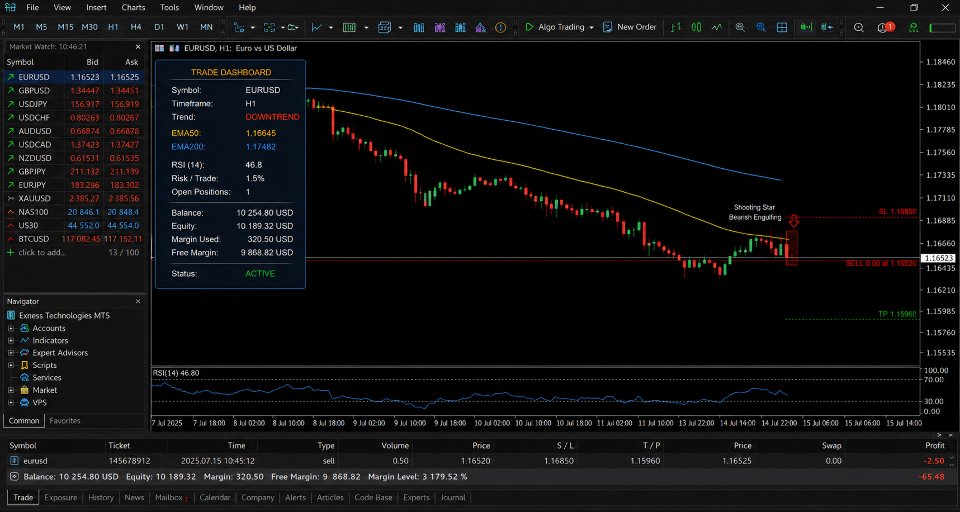This screenshot has width=960, height=512.
Task: Open the File menu
Action: point(32,7)
